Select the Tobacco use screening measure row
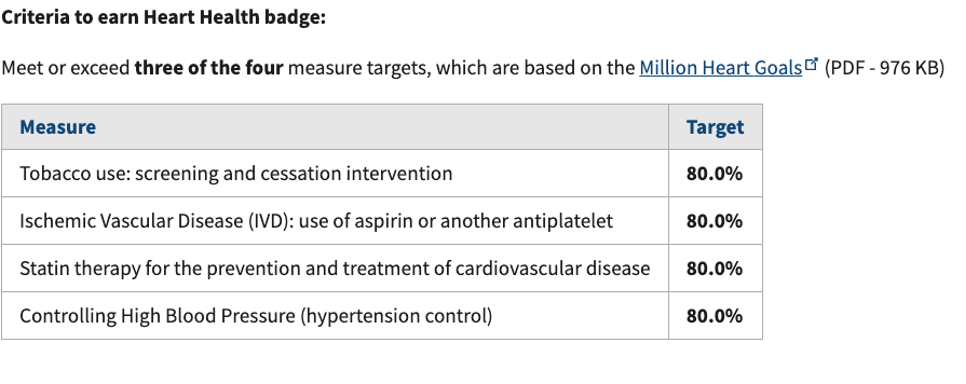 point(381,174)
